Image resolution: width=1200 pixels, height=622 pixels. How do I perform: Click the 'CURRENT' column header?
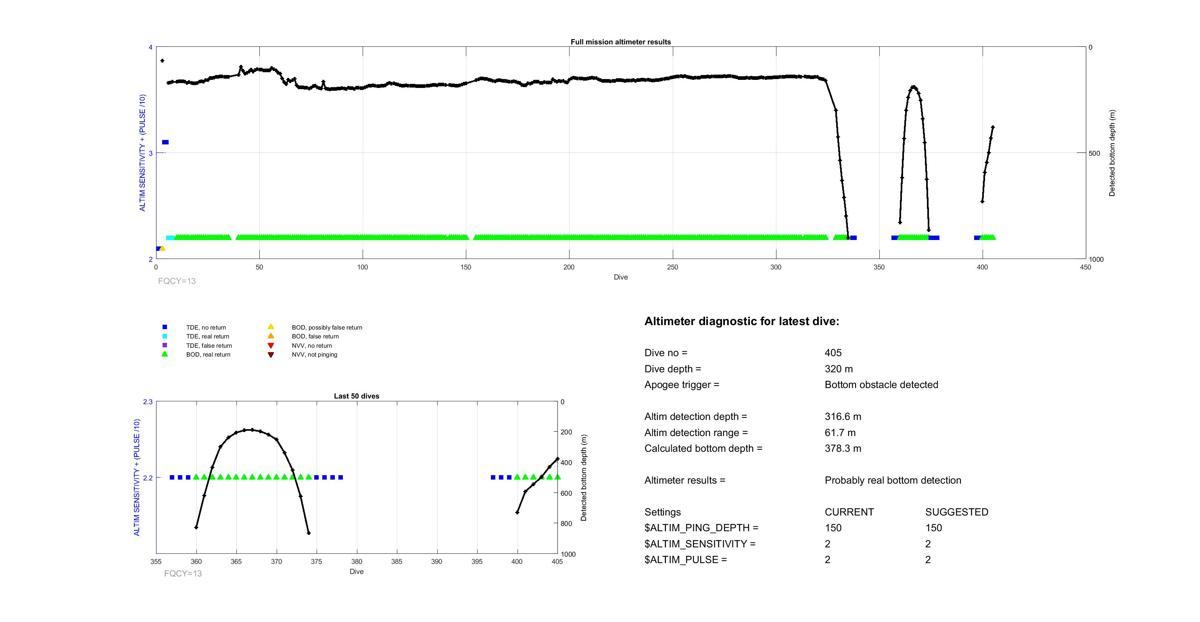[849, 512]
